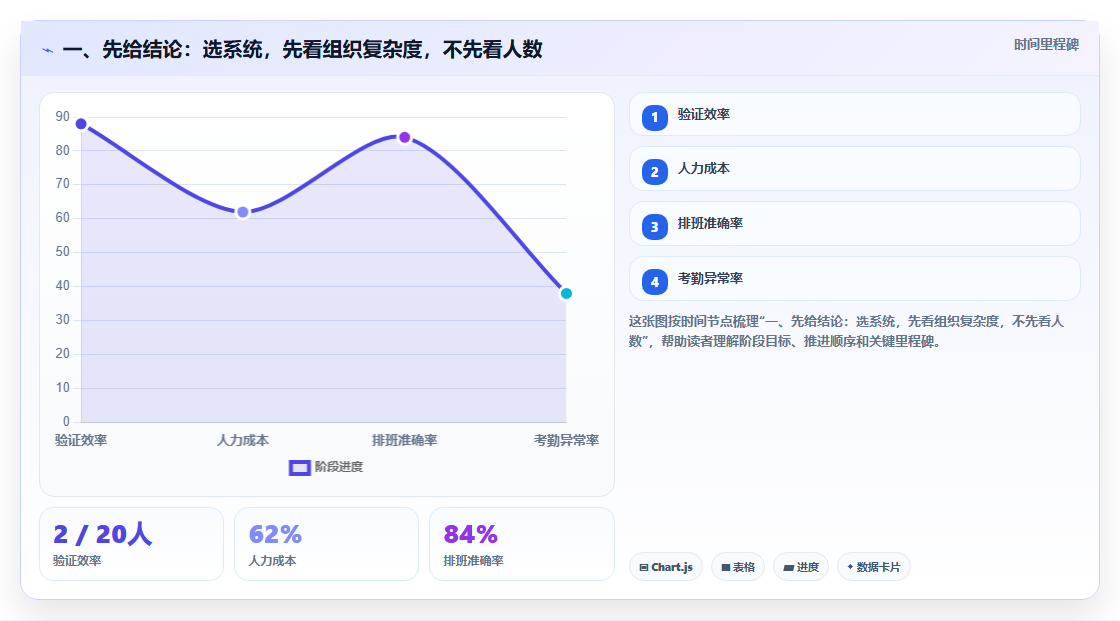Open the 验证效率 list item

(x=854, y=114)
